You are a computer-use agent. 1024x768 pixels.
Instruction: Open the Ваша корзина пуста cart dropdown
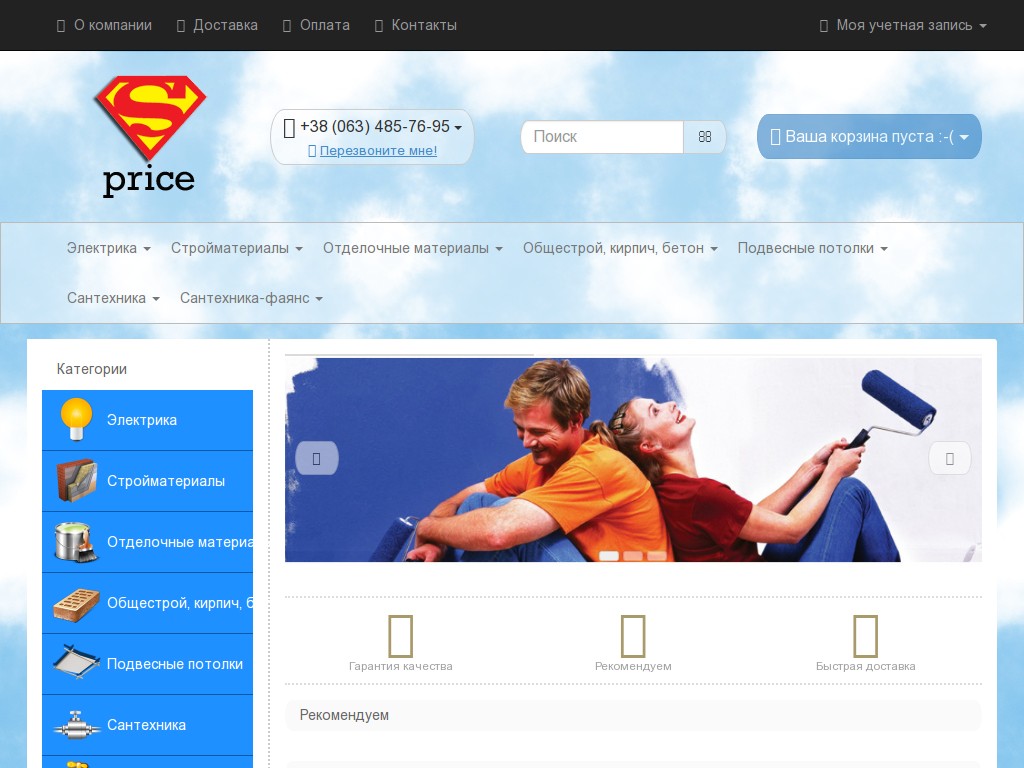coord(869,136)
